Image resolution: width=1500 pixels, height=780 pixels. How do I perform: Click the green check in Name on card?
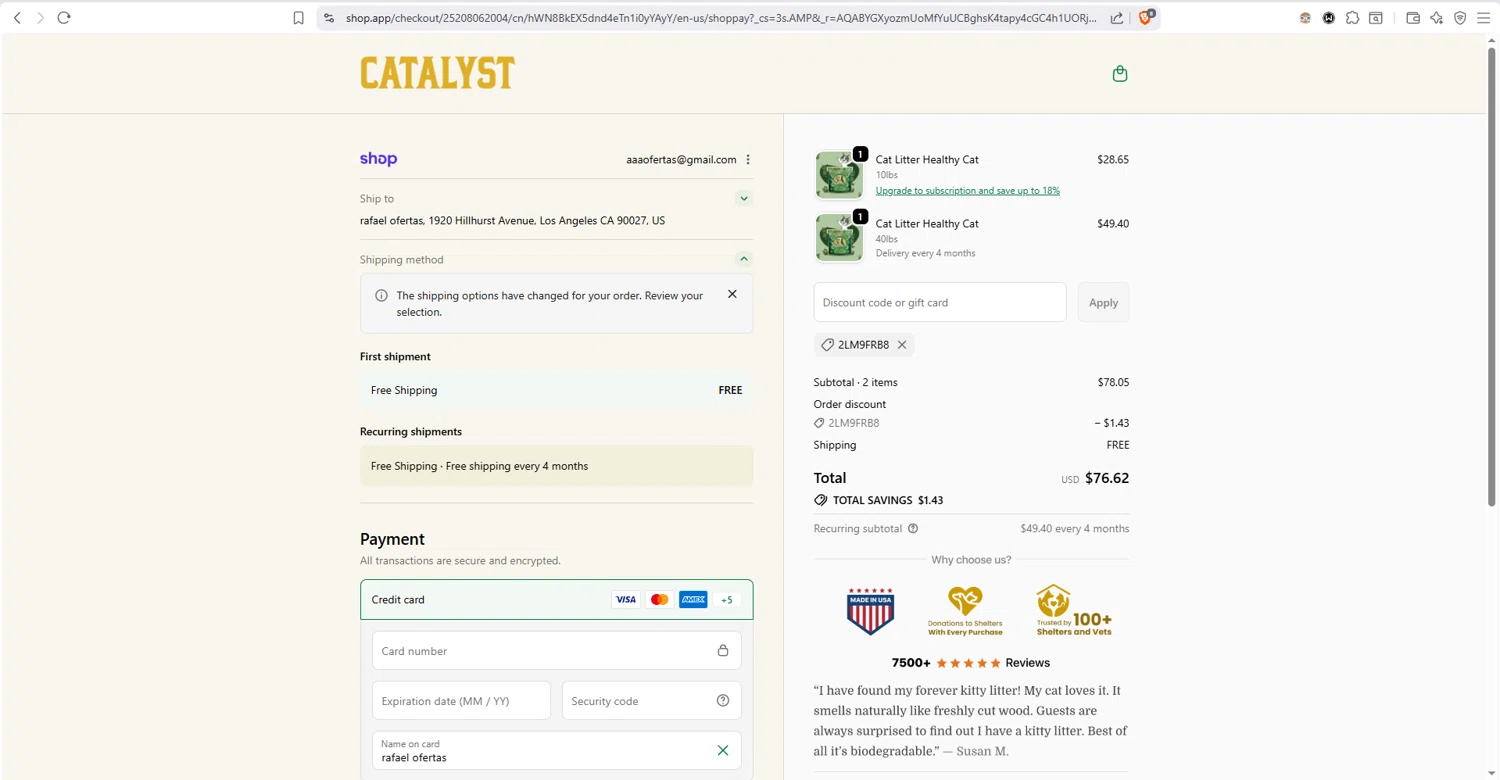pos(723,751)
